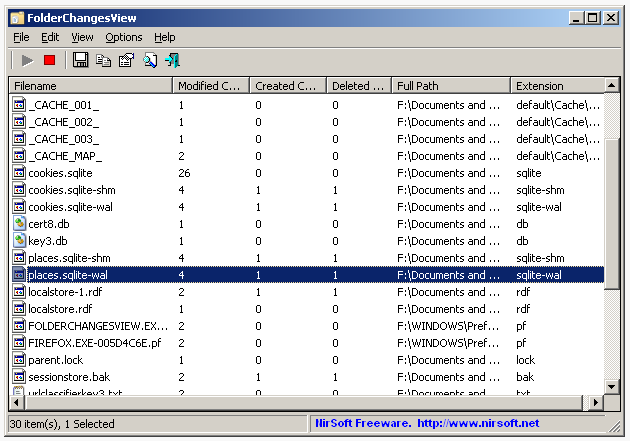Screen dimensions: 630x441
Task: Click the file icon beside _CACHE_001_
Action: coord(19,105)
